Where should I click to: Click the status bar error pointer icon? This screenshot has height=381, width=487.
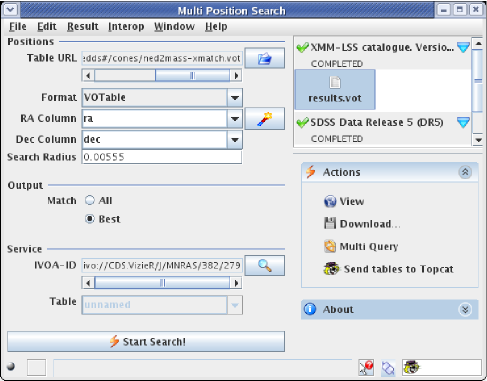point(366,368)
